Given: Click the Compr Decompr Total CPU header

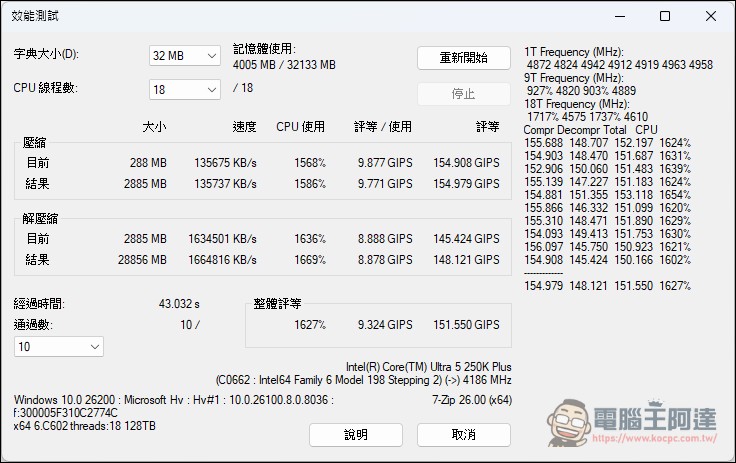Looking at the screenshot, I should tap(590, 130).
